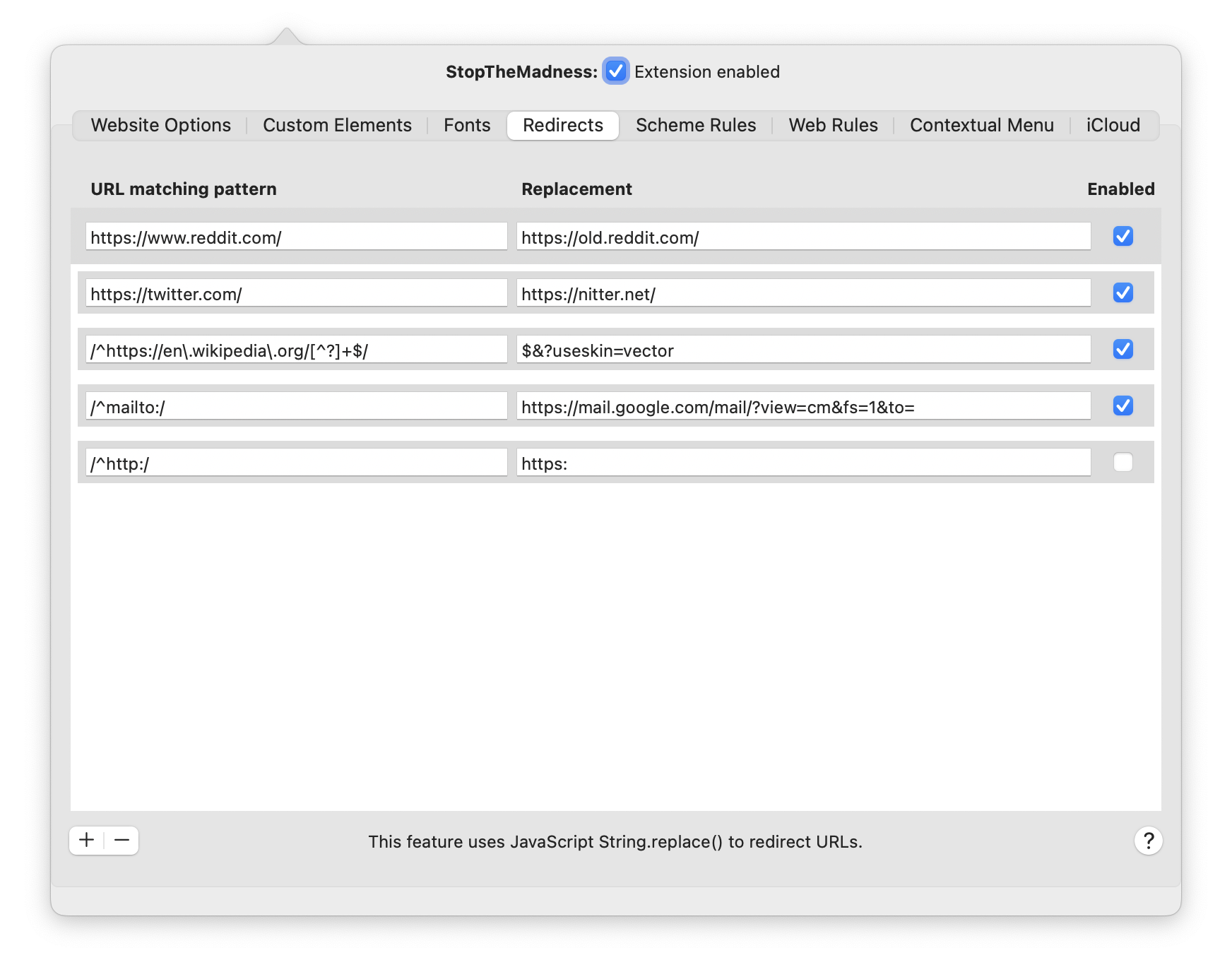Screen dimensions: 1232x972
Task: Click the minus button to remove redirect
Action: [122, 840]
